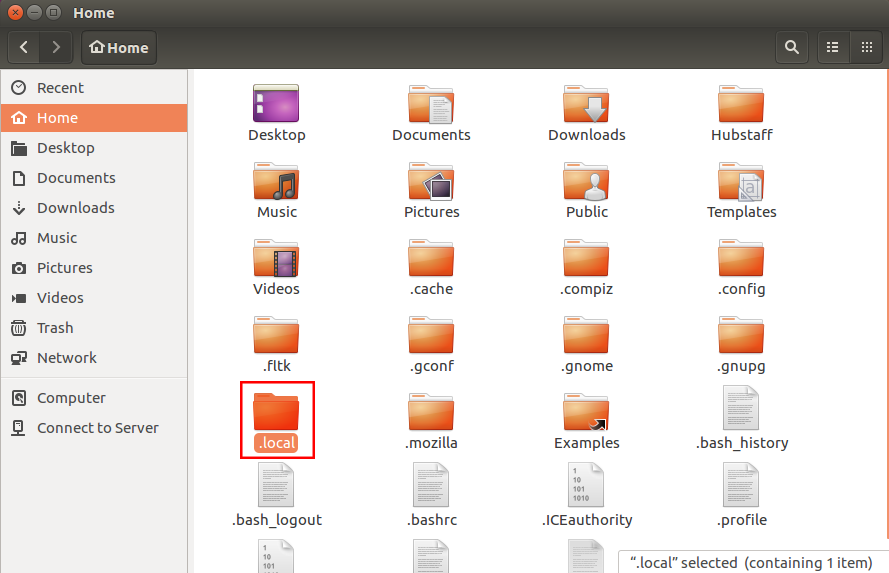The width and height of the screenshot is (889, 573).
Task: Select Home in the sidebar
Action: pos(94,118)
